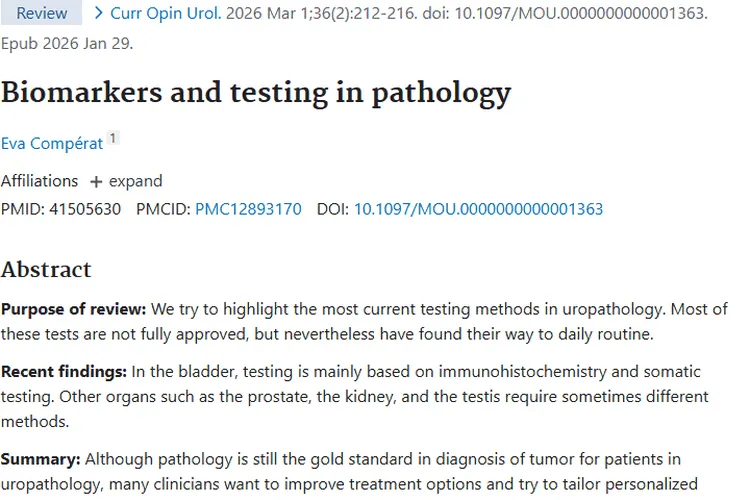This screenshot has height=500, width=750.
Task: Click the plus icon beside Affiliations
Action: (96, 182)
